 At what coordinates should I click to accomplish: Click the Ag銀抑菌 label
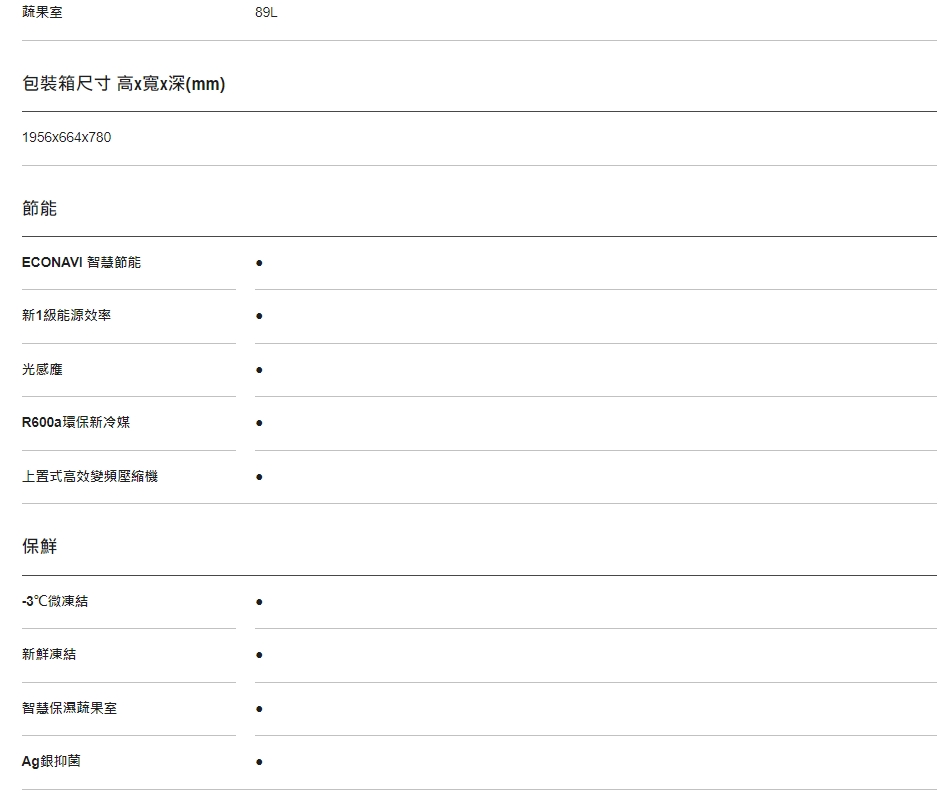[x=51, y=761]
